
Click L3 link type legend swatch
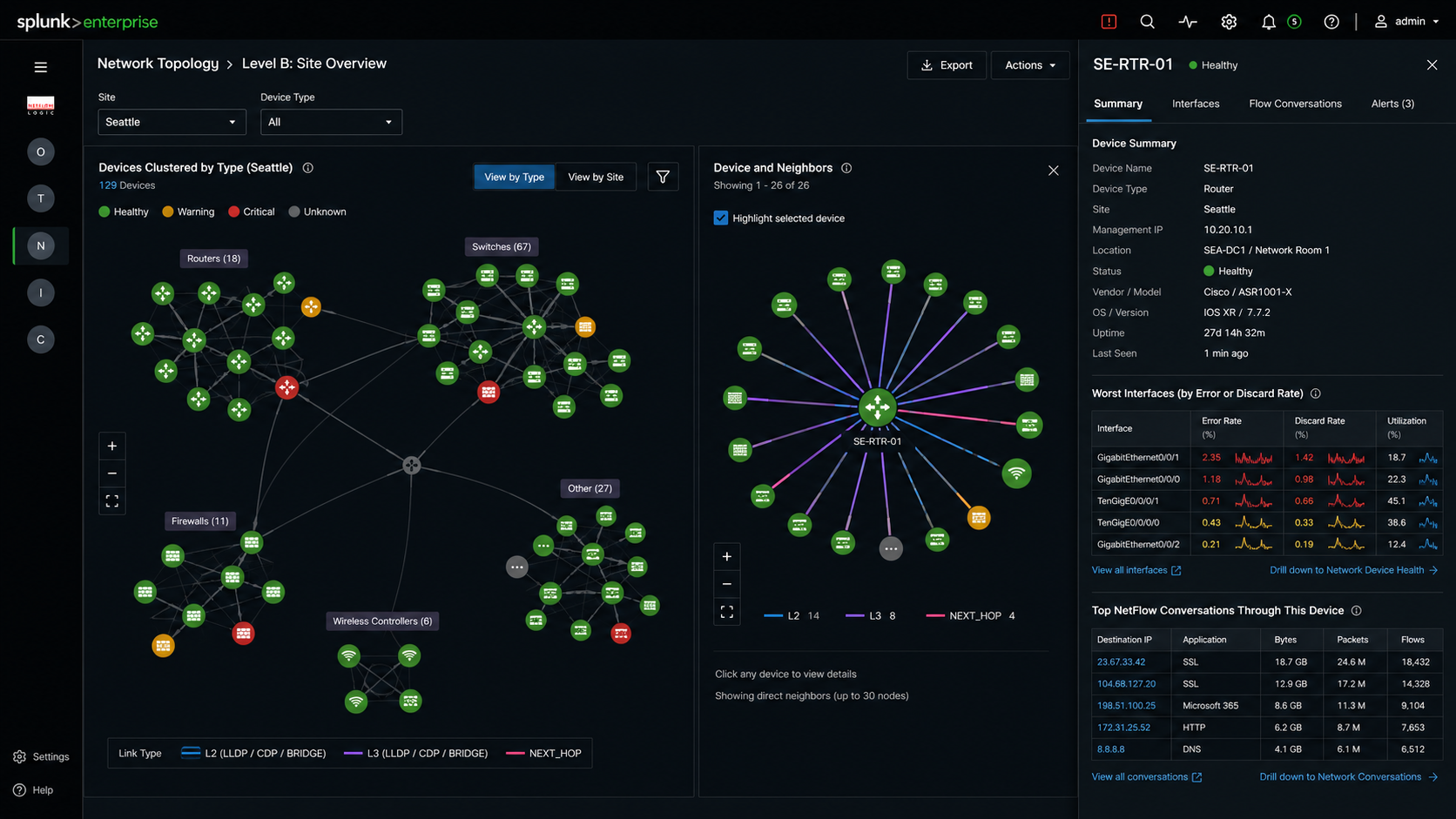coord(353,753)
